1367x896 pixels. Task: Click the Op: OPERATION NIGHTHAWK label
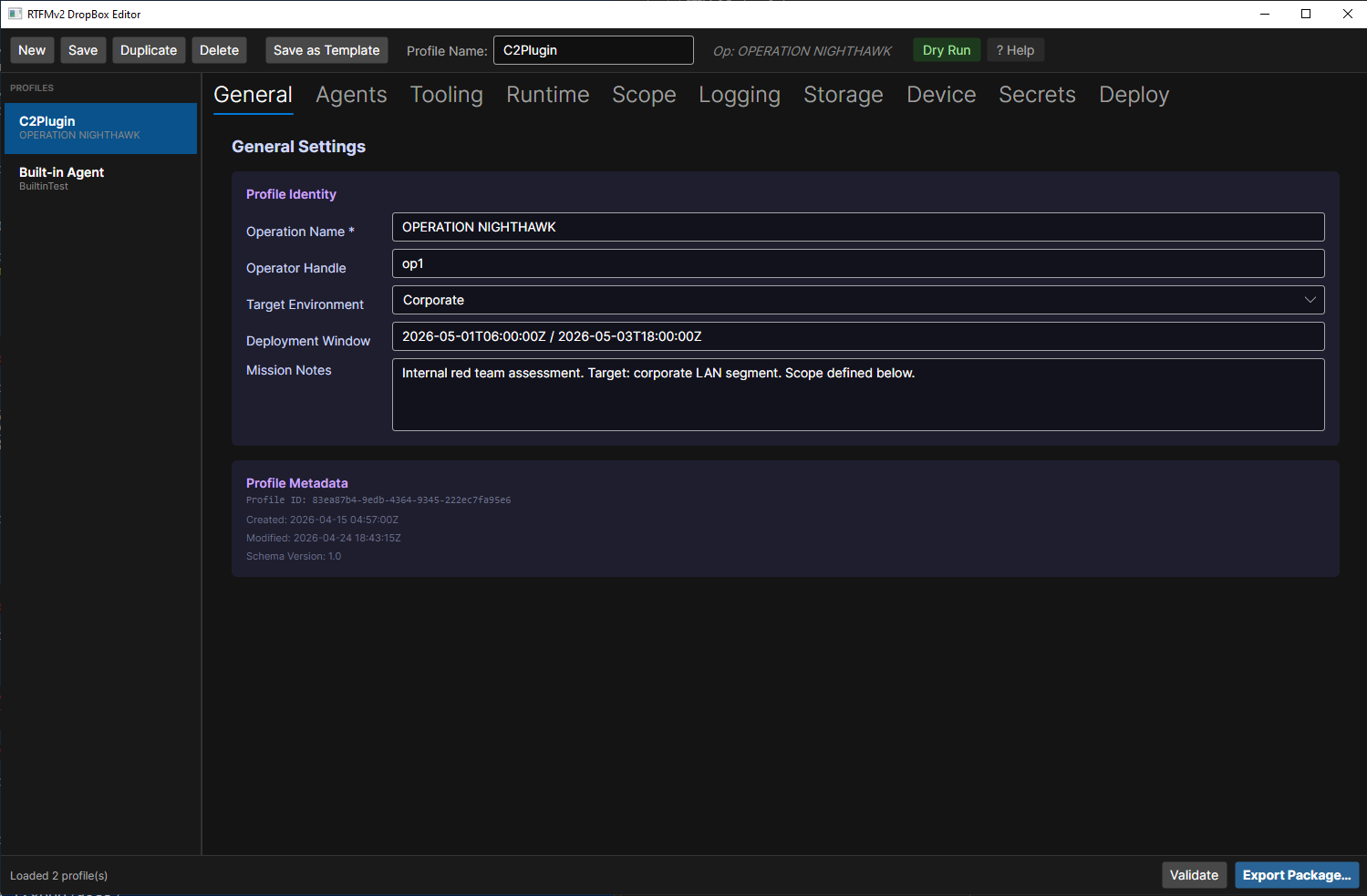click(802, 51)
